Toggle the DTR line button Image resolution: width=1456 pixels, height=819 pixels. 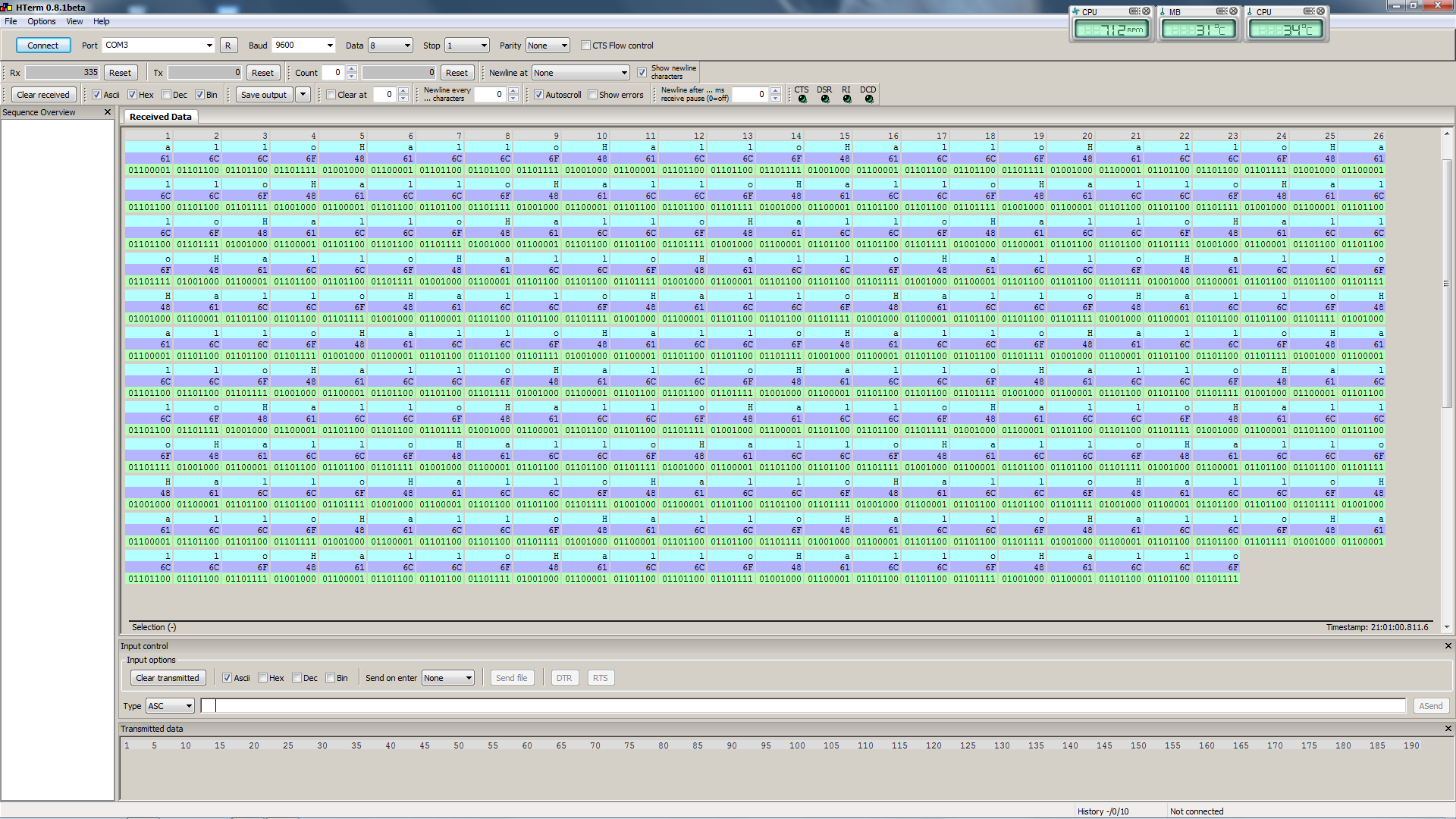click(x=564, y=678)
